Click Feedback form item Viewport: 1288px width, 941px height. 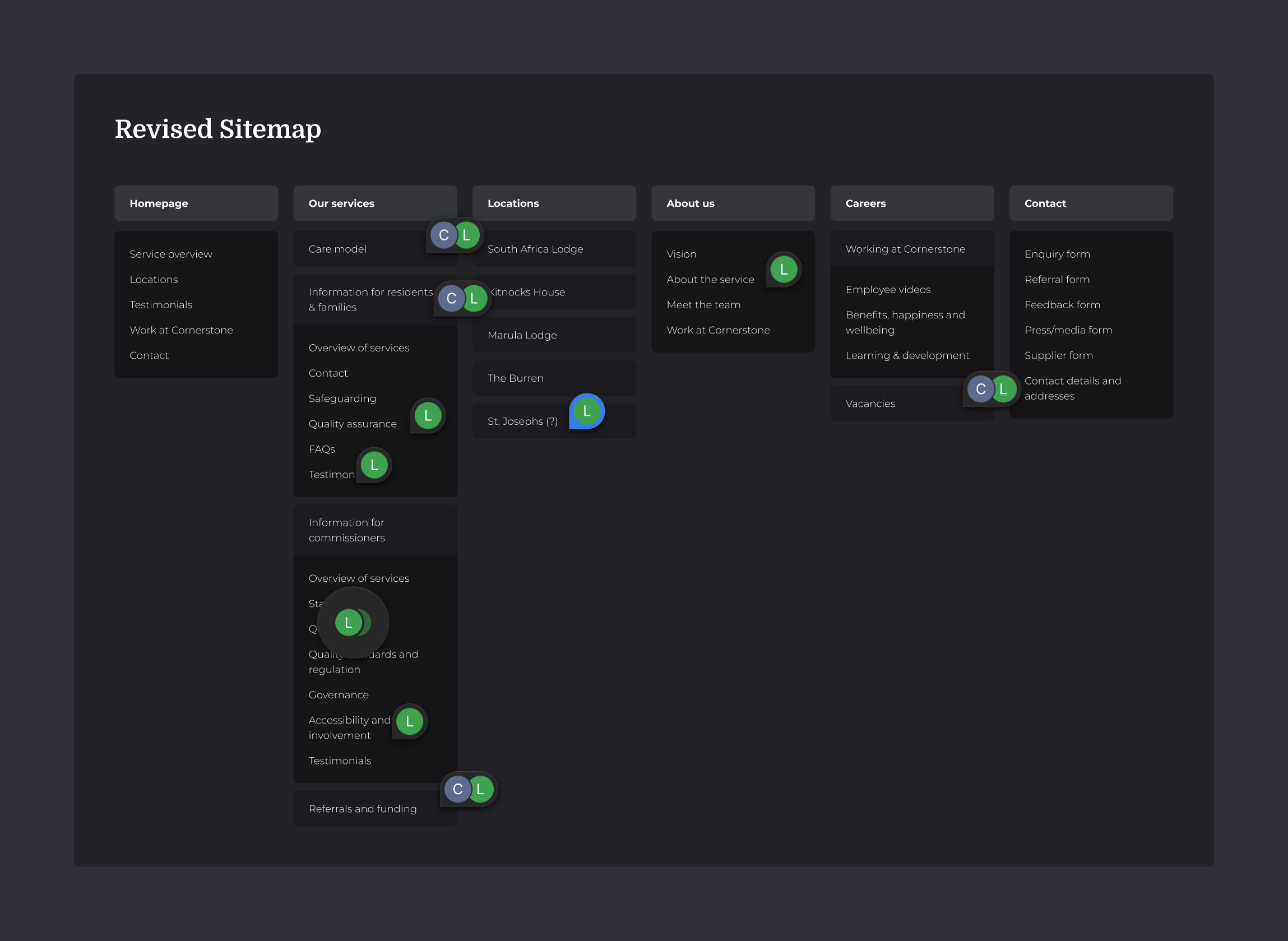(1062, 305)
